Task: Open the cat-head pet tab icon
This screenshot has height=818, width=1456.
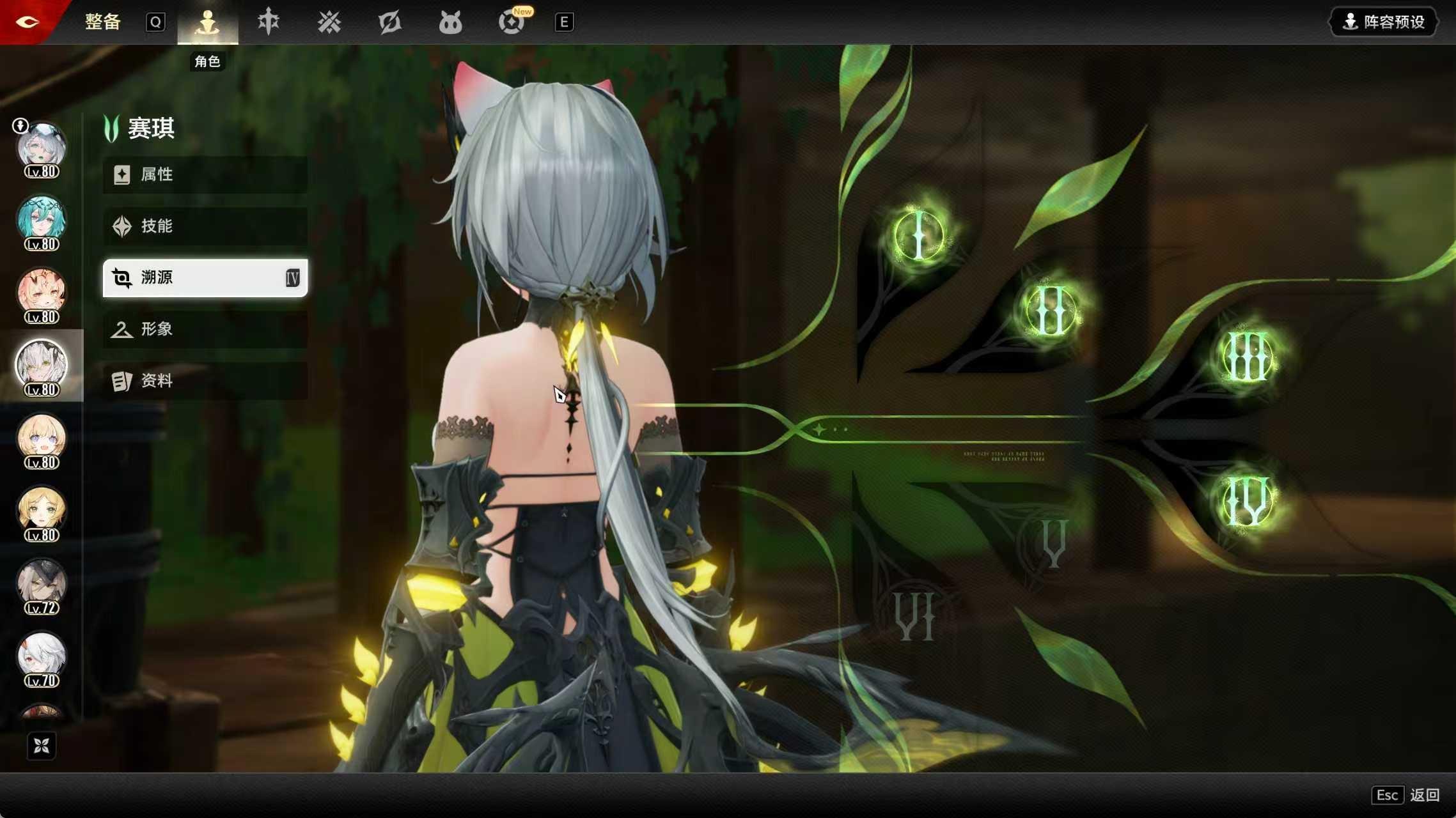Action: [x=450, y=23]
